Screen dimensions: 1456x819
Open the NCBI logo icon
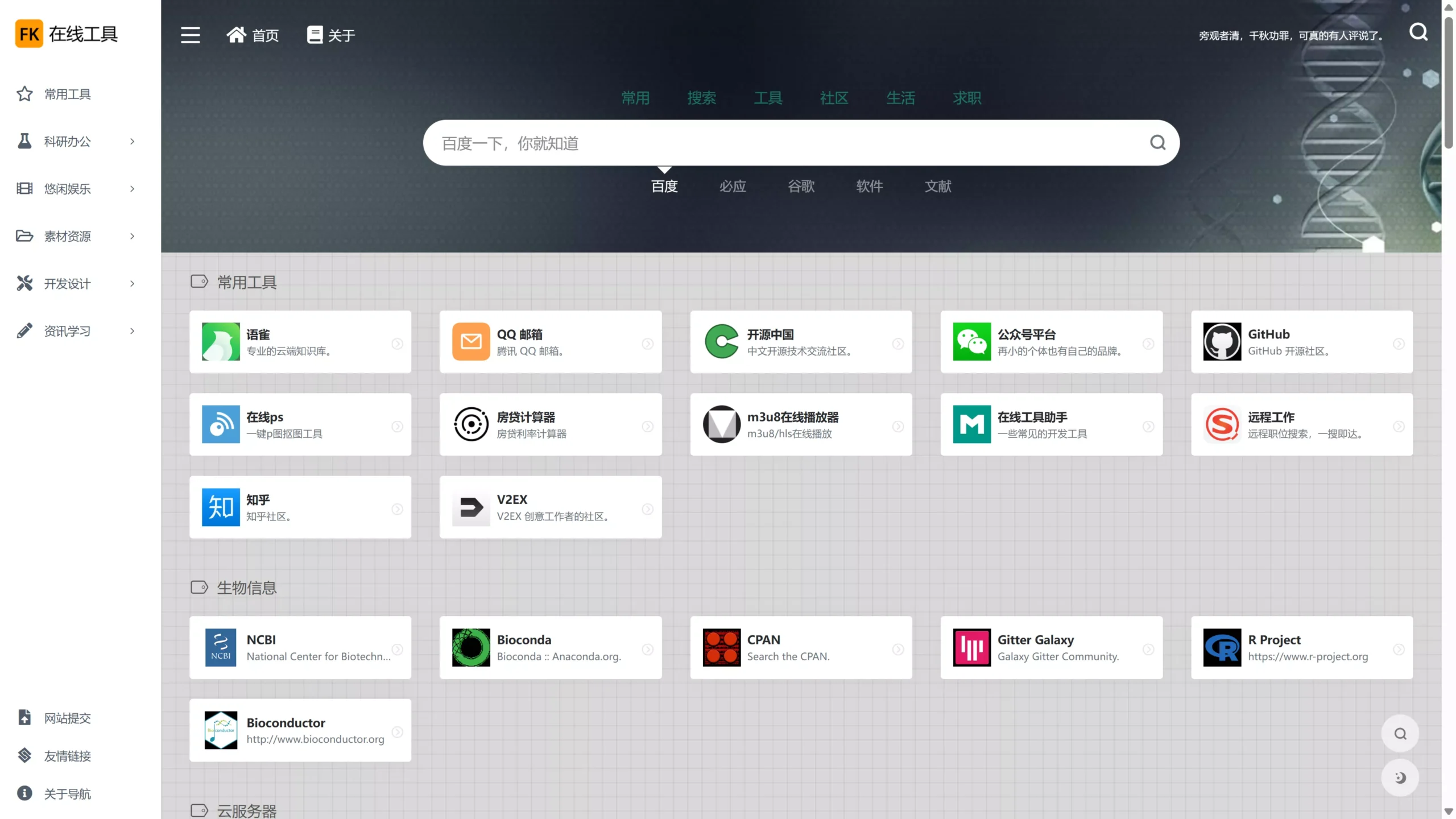click(x=221, y=647)
